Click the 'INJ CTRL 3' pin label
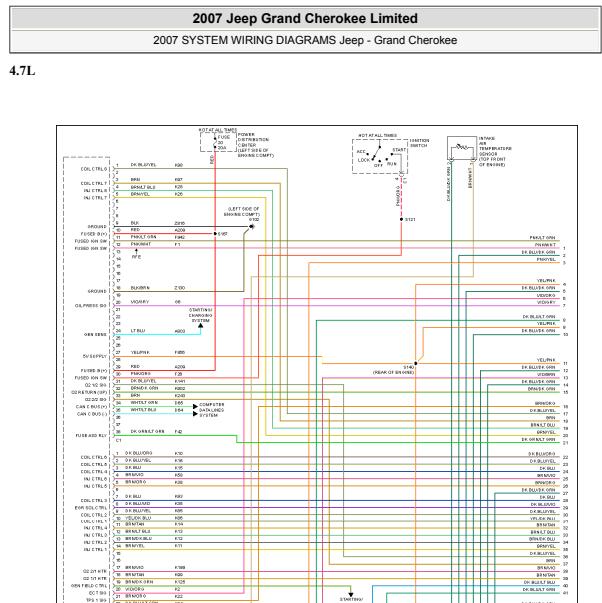 click(95, 535)
